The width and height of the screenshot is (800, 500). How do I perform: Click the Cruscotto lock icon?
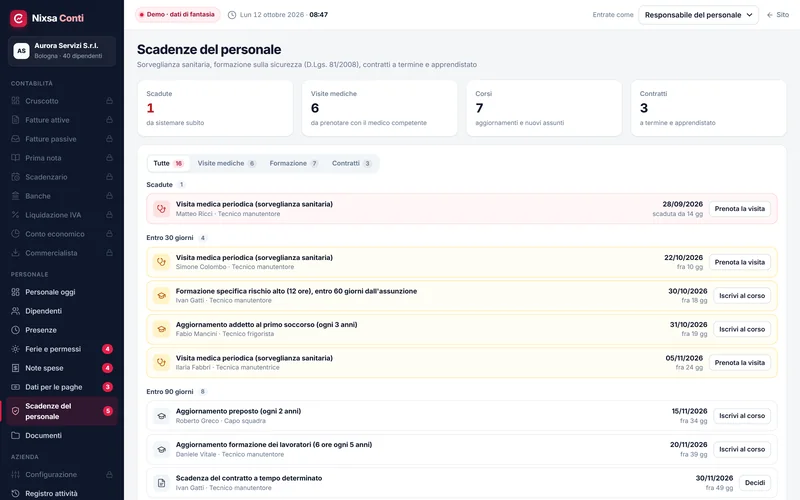click(x=109, y=101)
